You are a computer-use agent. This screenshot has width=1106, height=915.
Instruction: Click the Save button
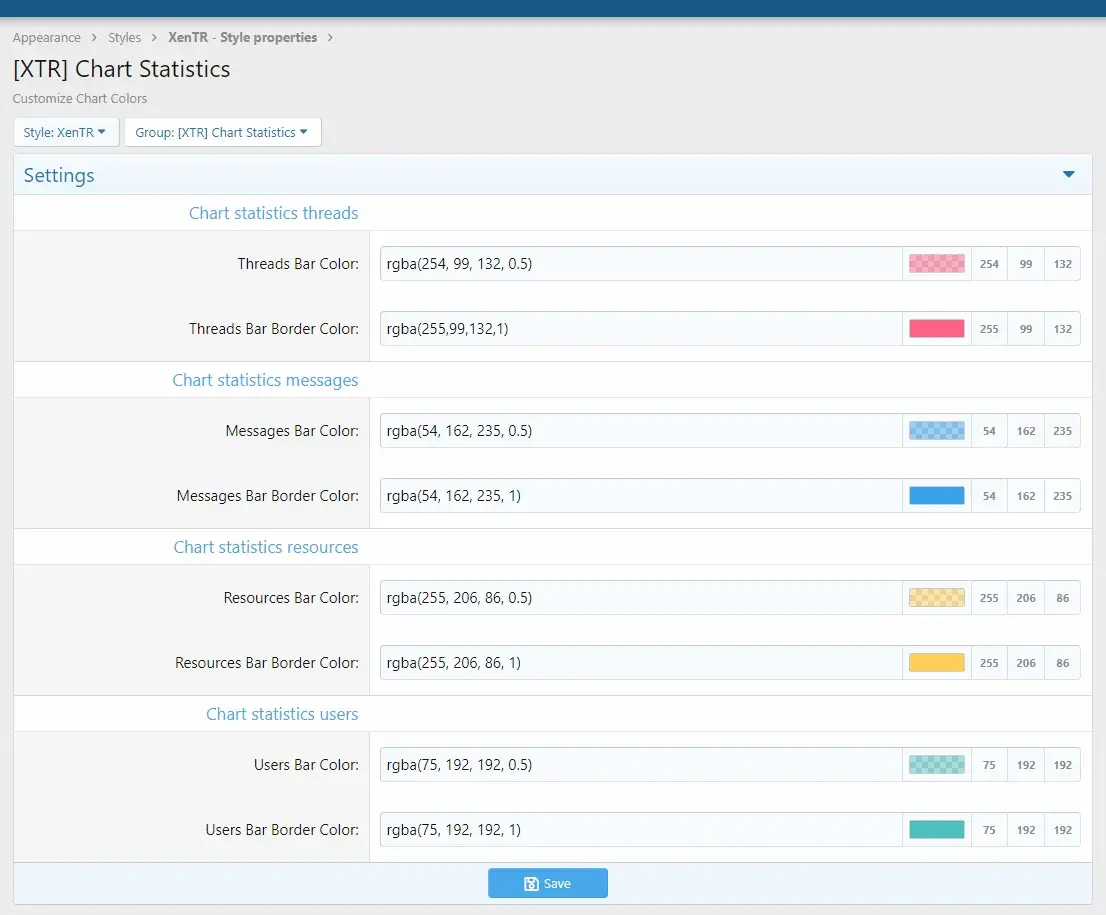pos(547,883)
